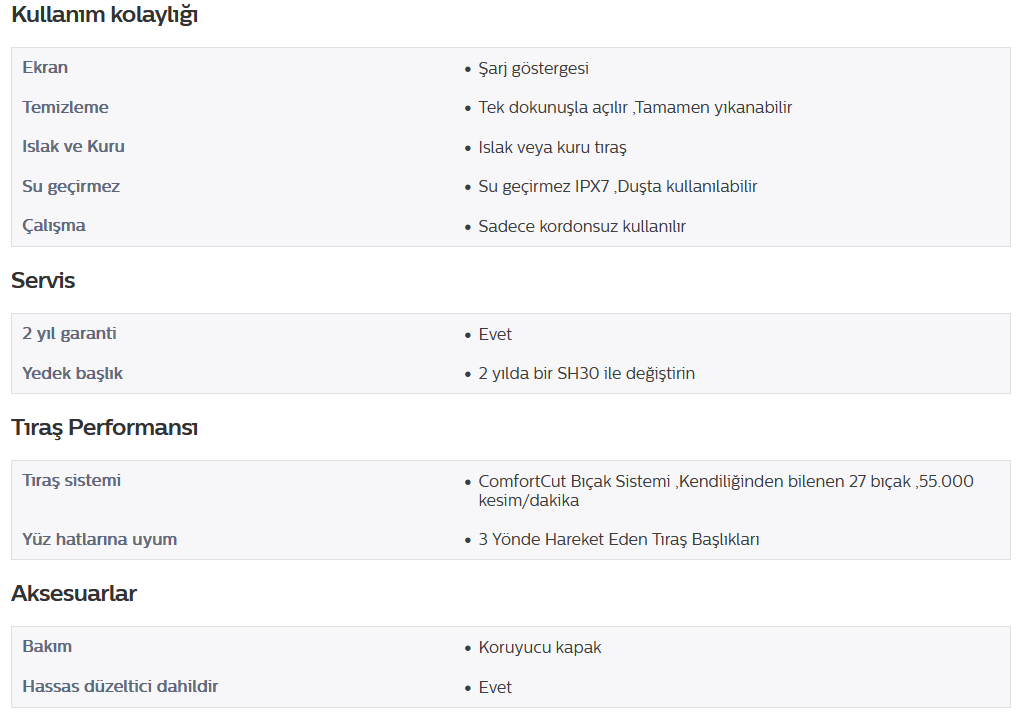1029x719 pixels.
Task: Click the Tıraş Performansı section heading
Action: pyautogui.click(x=105, y=428)
